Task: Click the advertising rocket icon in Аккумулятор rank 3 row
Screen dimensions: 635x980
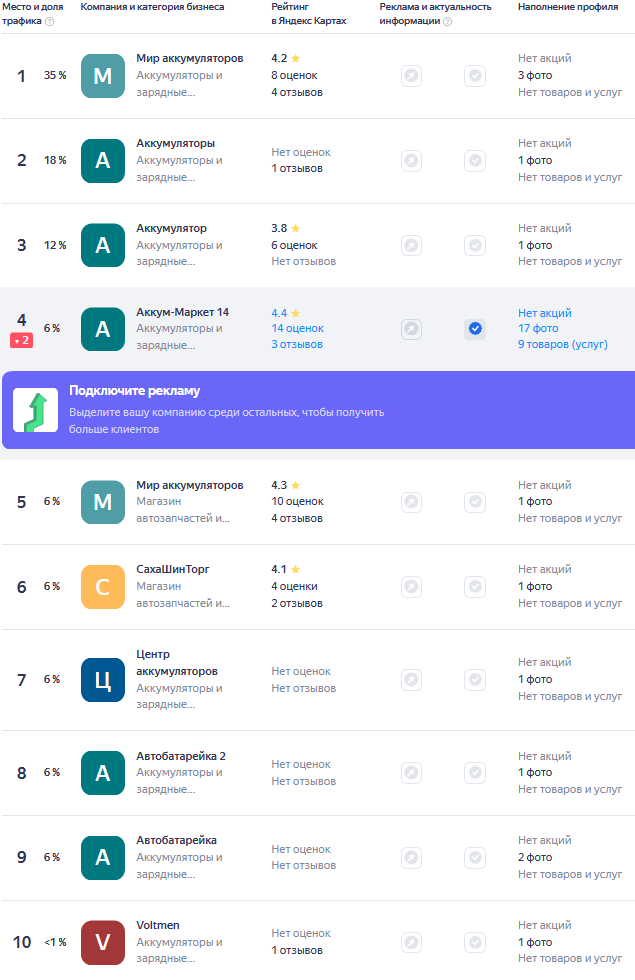Action: coord(411,245)
